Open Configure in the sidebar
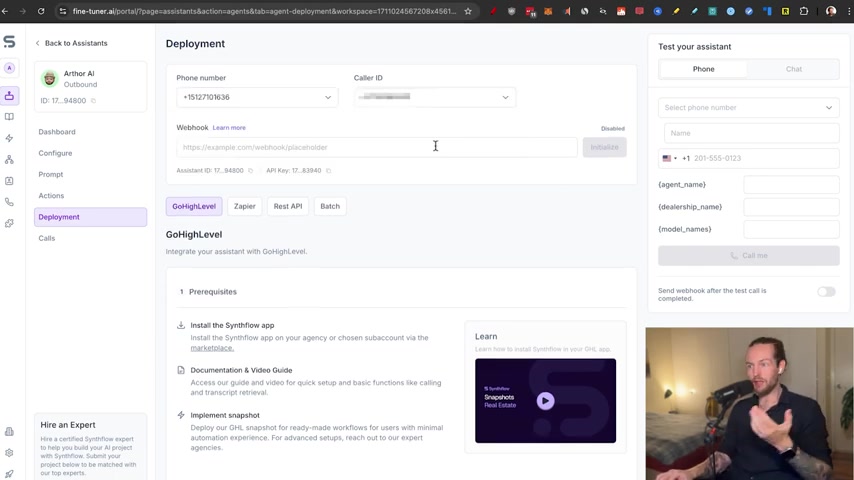Viewport: 854px width, 480px height. pos(55,153)
